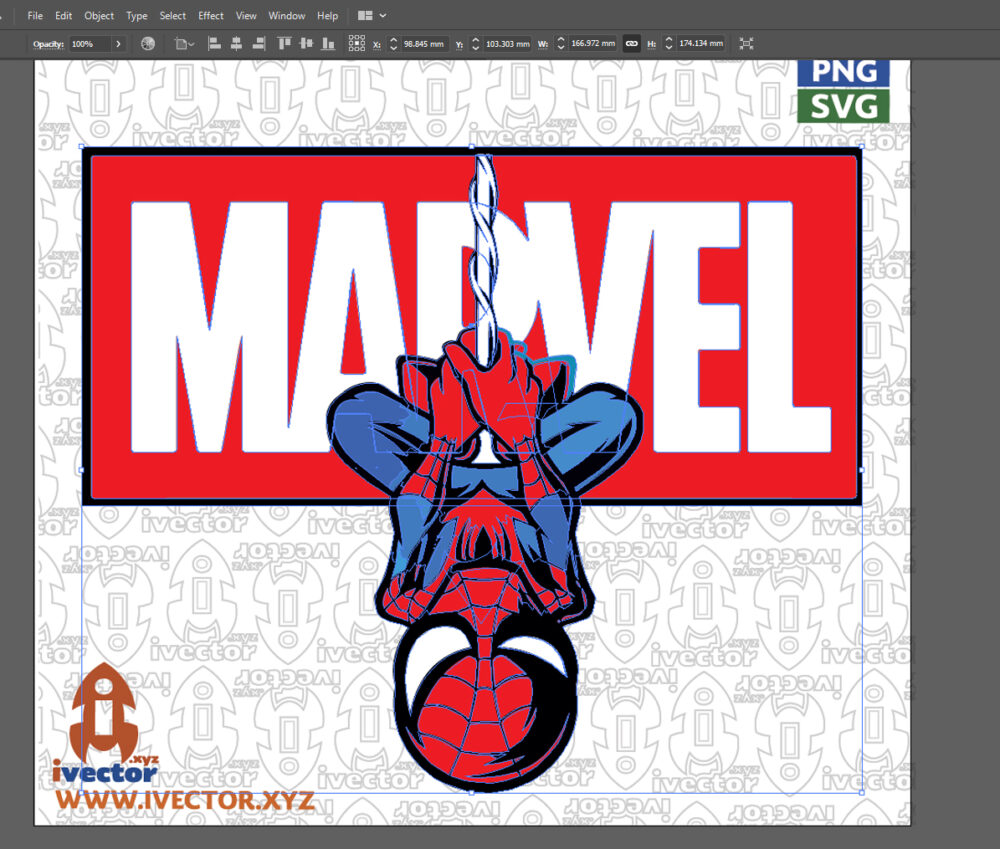This screenshot has width=1000, height=849.
Task: Click the right-middle selection handle
Action: point(862,469)
